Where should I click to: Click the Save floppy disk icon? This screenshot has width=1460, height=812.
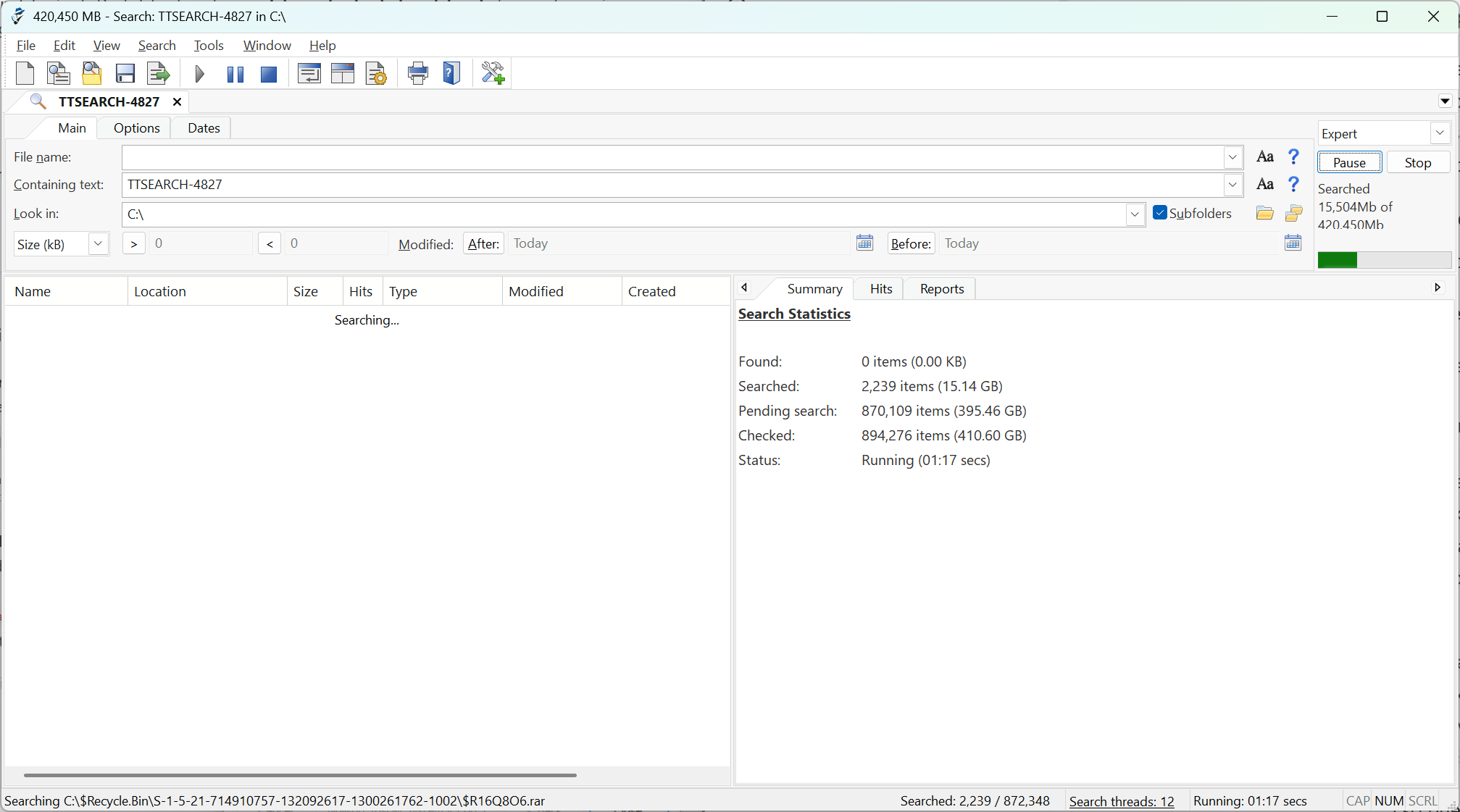click(125, 73)
